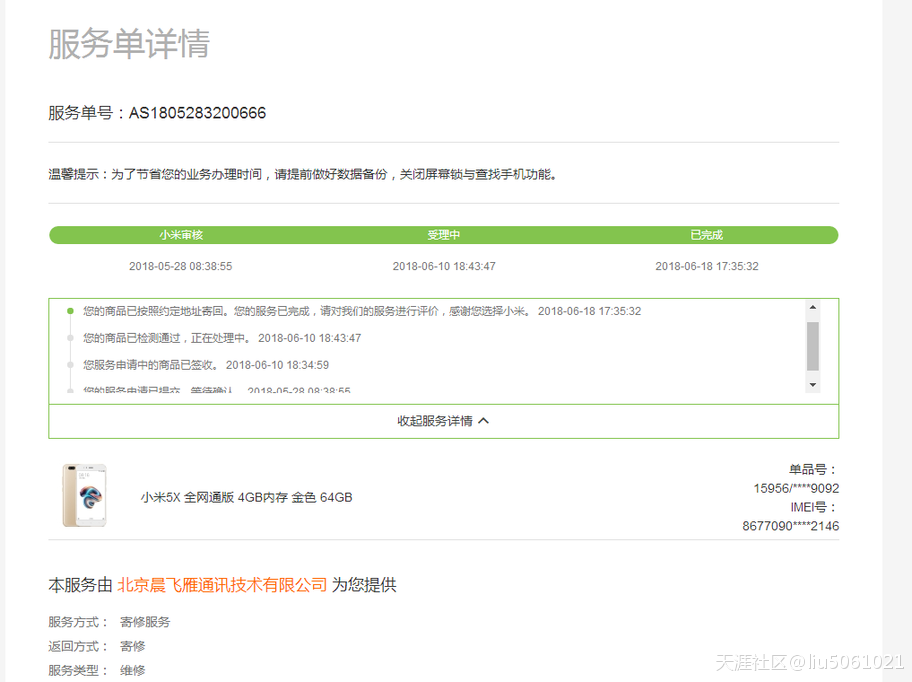
Task: Select the 小米审核 progress step
Action: (181, 235)
